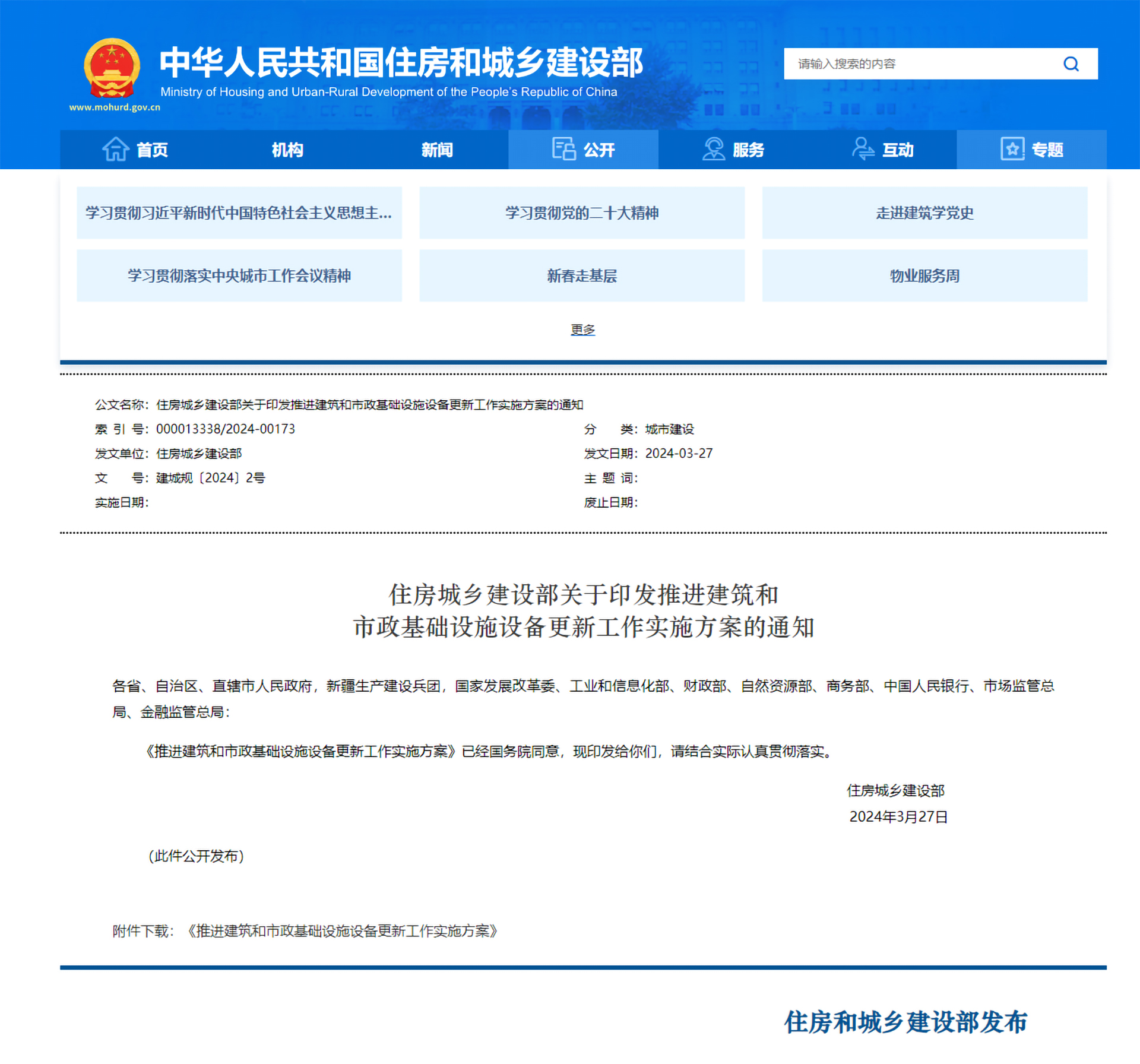Click the 住房和城乡建设部发布 footer heading
This screenshot has height=1064, width=1140.
click(905, 1022)
